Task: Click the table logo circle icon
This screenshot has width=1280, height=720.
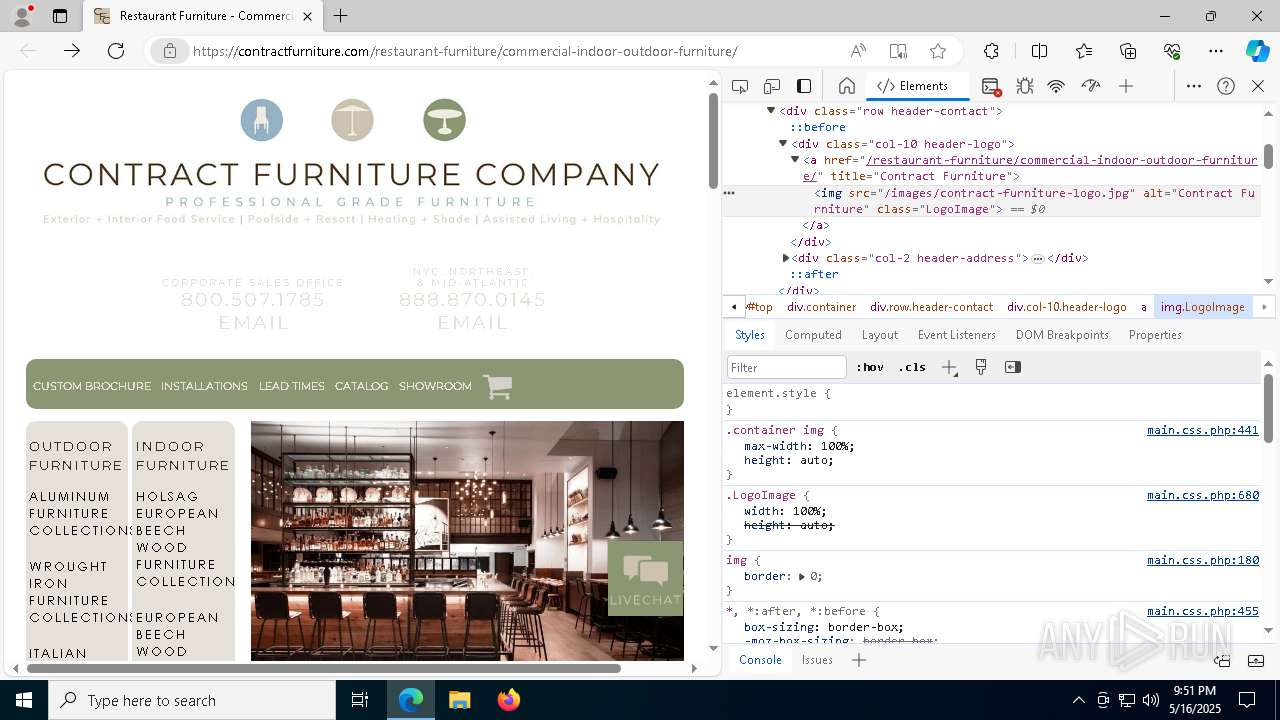Action: (x=444, y=120)
